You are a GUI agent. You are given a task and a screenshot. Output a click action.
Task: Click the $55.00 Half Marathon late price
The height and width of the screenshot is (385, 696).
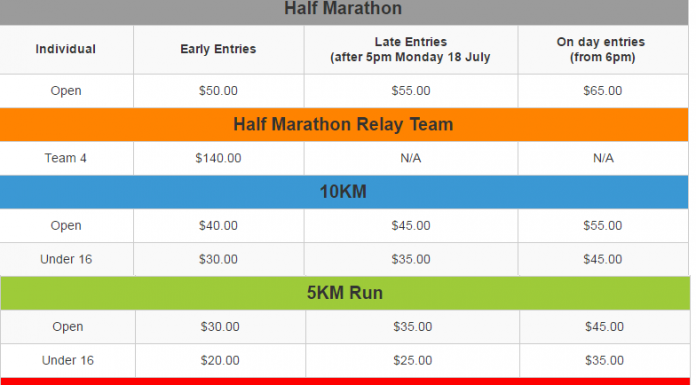point(411,91)
